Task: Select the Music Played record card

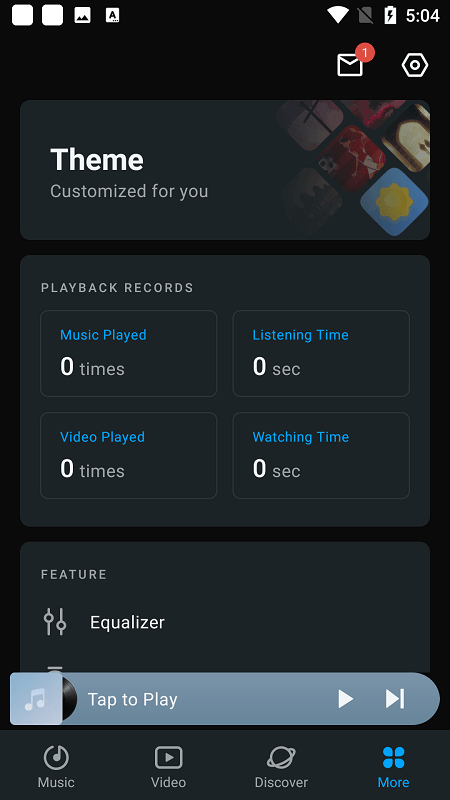Action: [x=129, y=353]
